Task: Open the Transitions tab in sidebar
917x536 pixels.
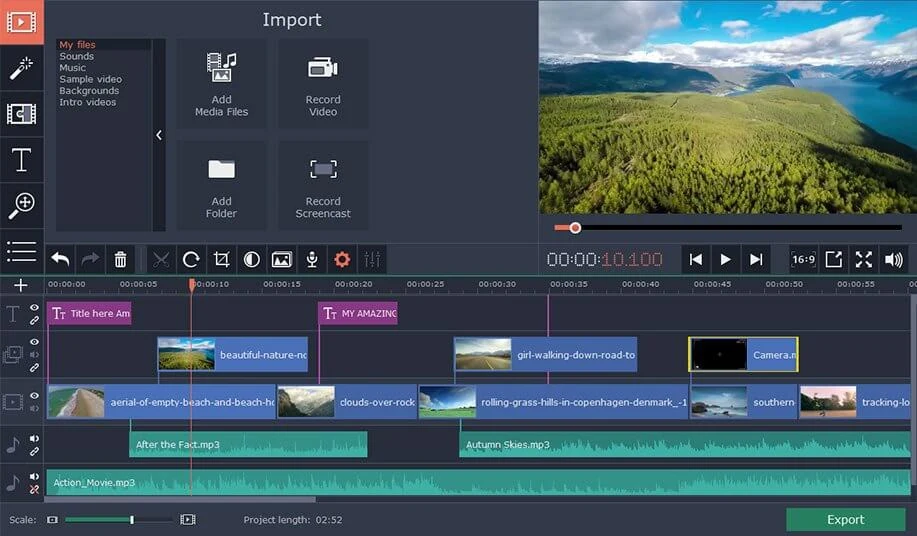Action: pyautogui.click(x=22, y=114)
